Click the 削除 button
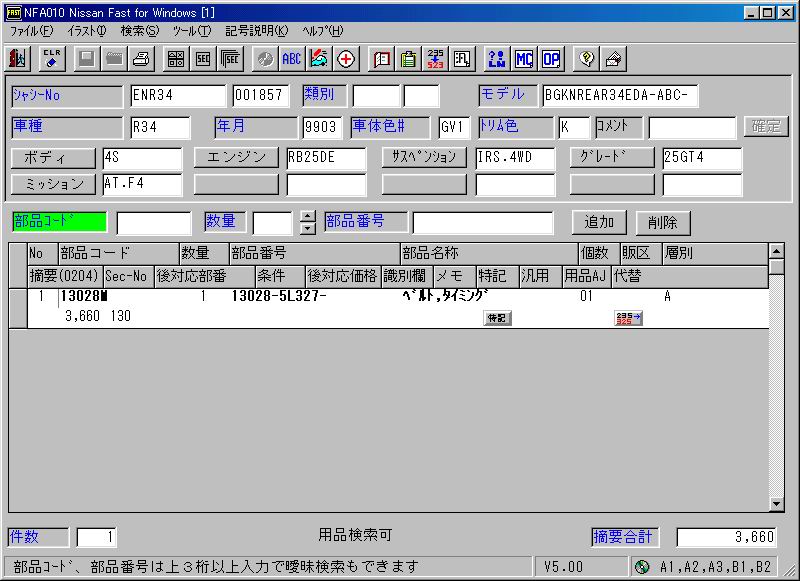 [662, 223]
